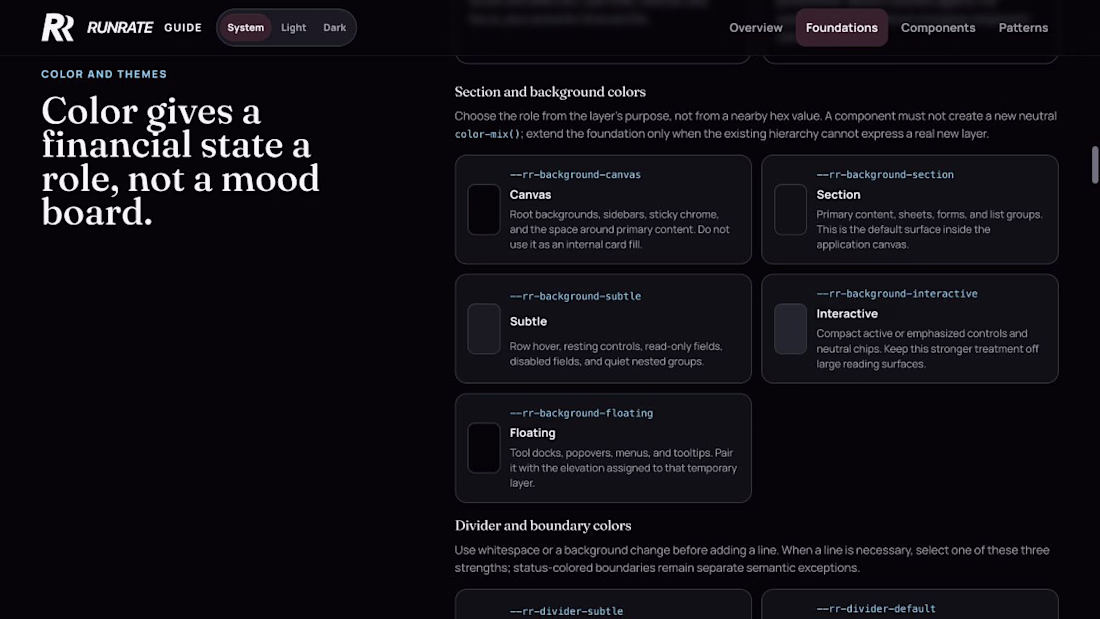The image size is (1100, 619).
Task: Click the --rr-background-canvas token name
Action: (575, 175)
